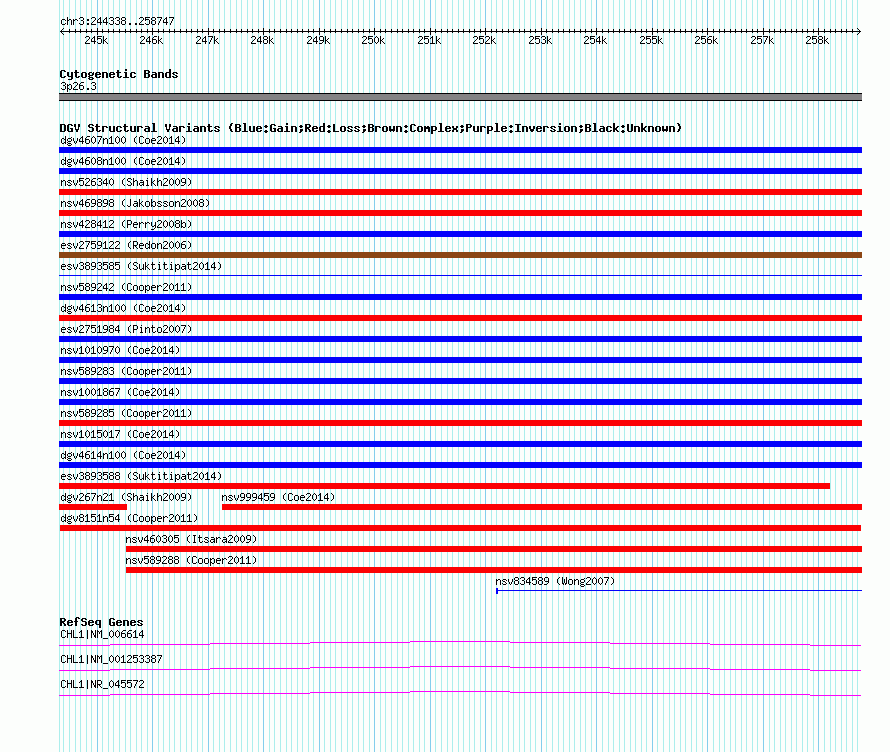Screen dimensions: 890x752
Task: Click the brown esv2759122 complex variant bar
Action: (x=460, y=255)
